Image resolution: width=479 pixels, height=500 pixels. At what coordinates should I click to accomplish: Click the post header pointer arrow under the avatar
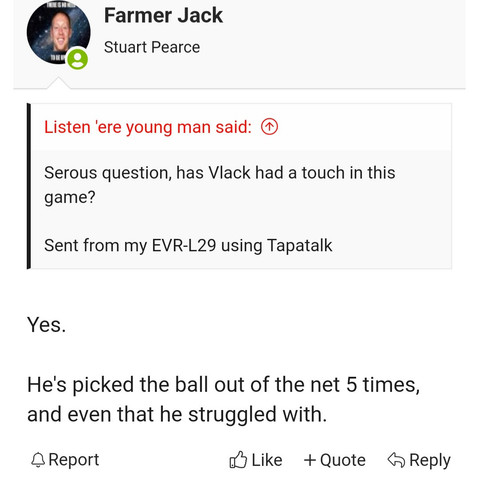58,83
